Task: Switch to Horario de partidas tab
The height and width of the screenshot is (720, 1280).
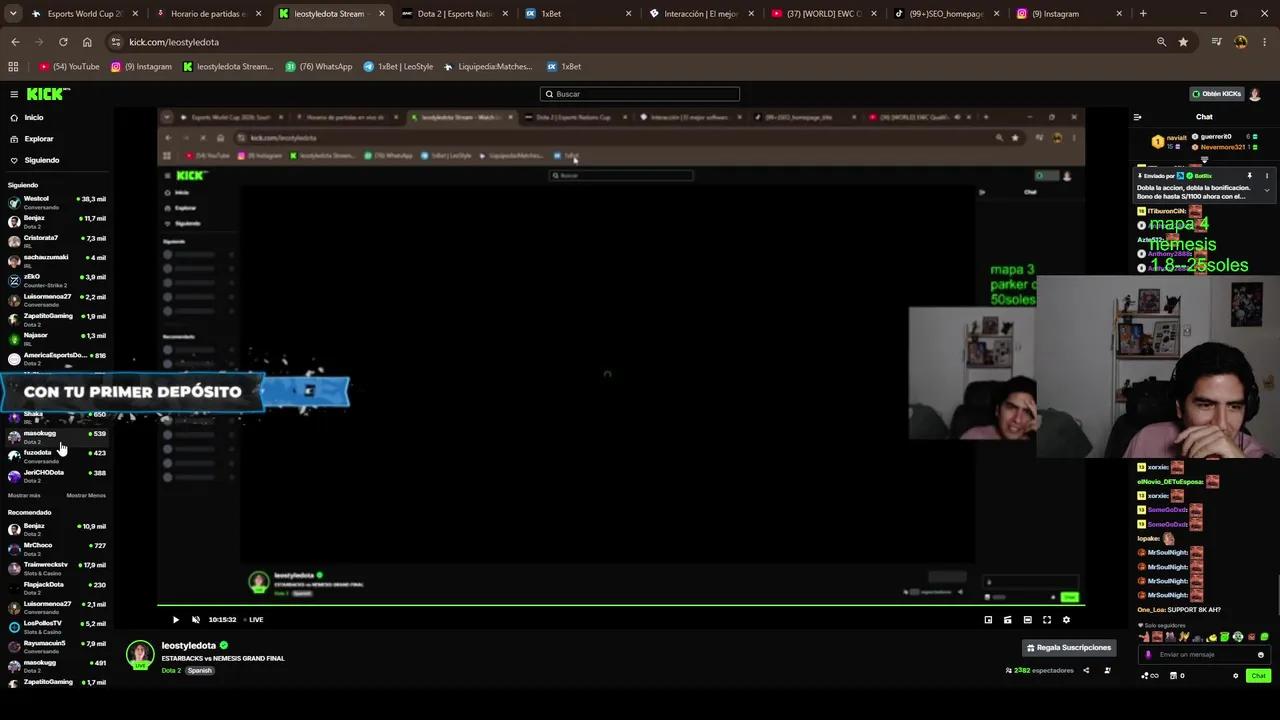Action: point(208,14)
